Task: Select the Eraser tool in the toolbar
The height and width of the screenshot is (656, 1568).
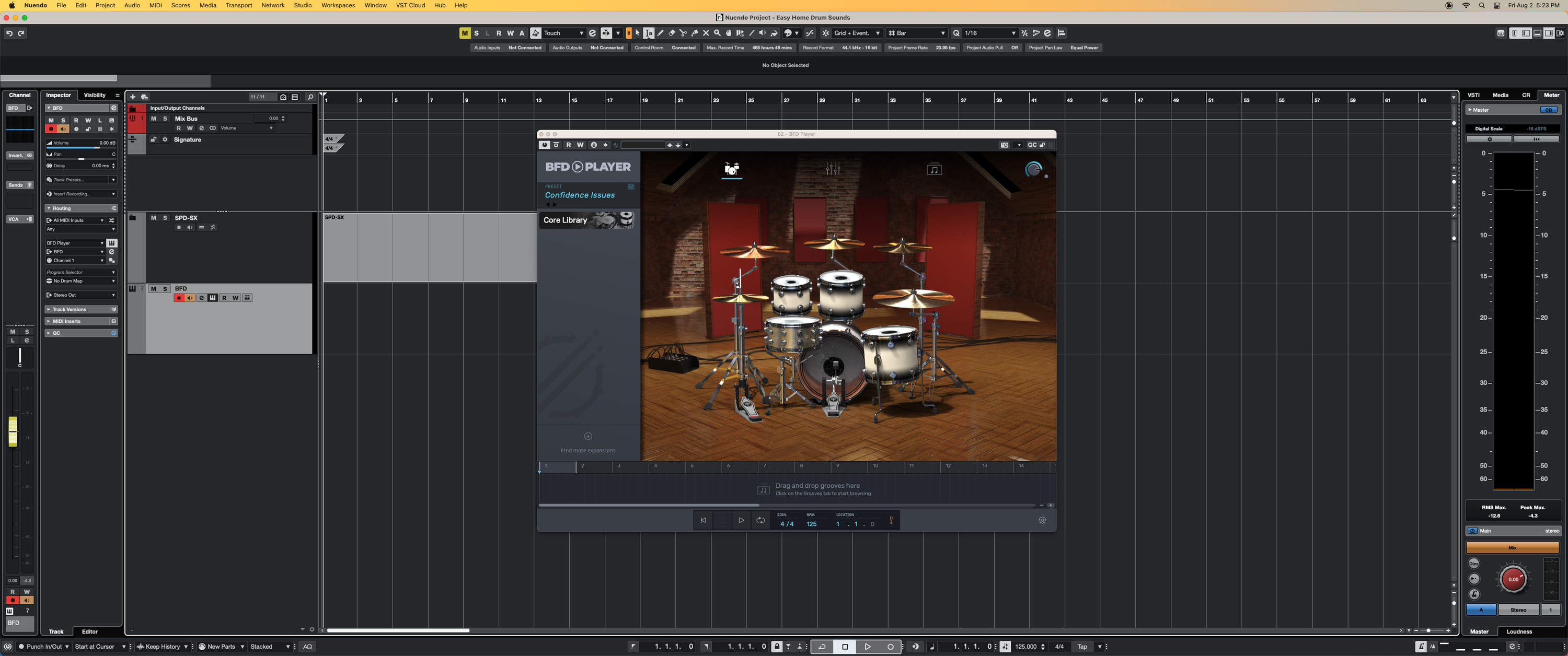Action: (672, 33)
